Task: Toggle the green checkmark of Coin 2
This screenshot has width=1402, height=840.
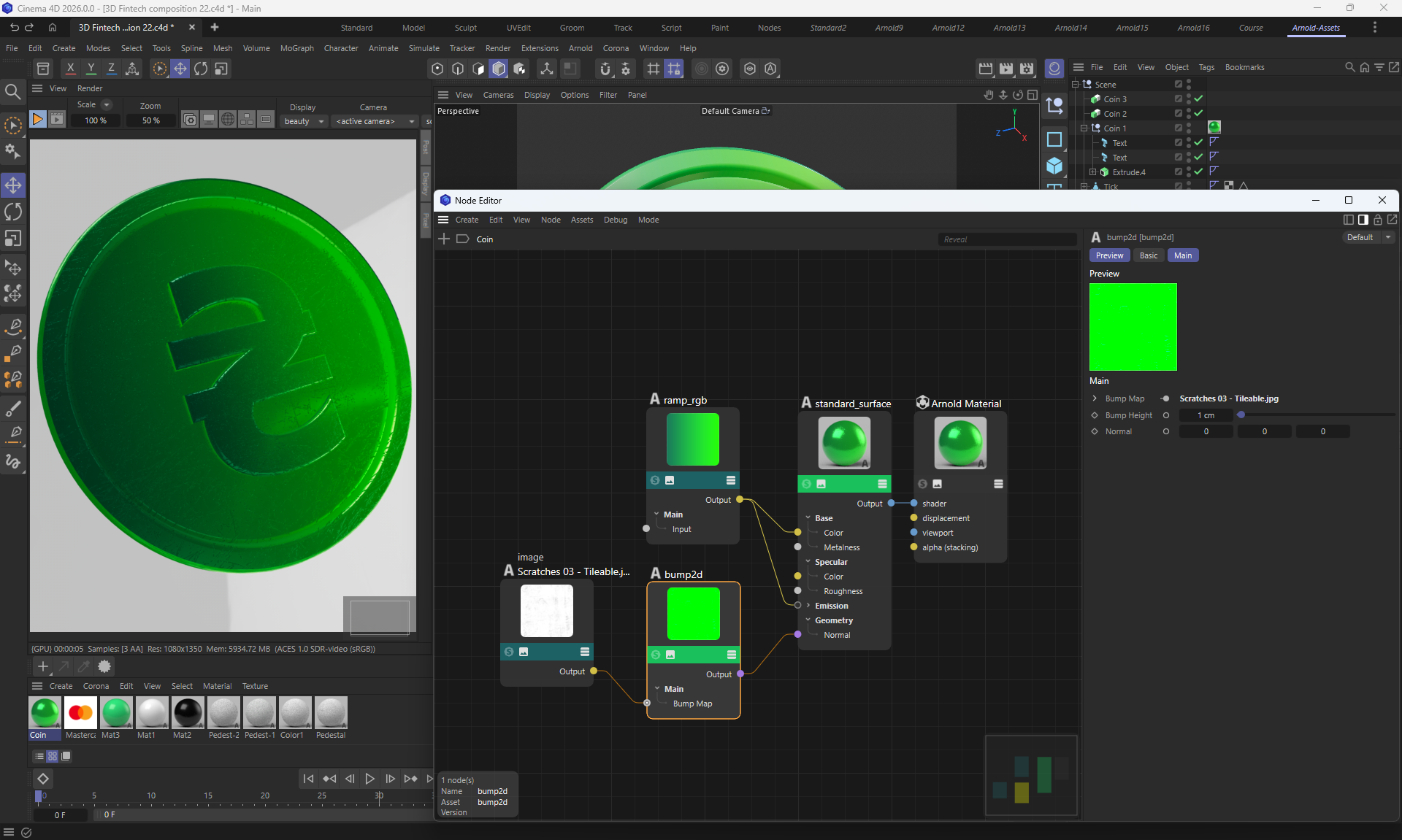Action: point(1198,113)
